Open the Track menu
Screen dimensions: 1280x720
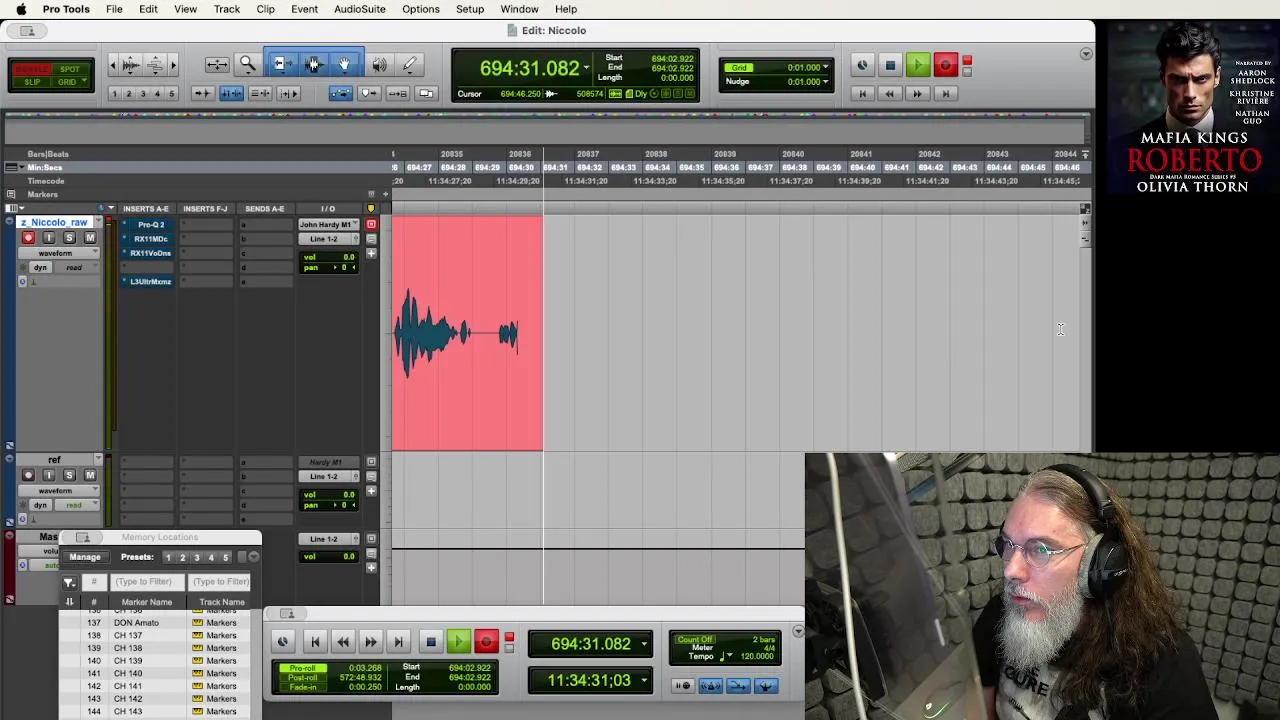(x=227, y=9)
